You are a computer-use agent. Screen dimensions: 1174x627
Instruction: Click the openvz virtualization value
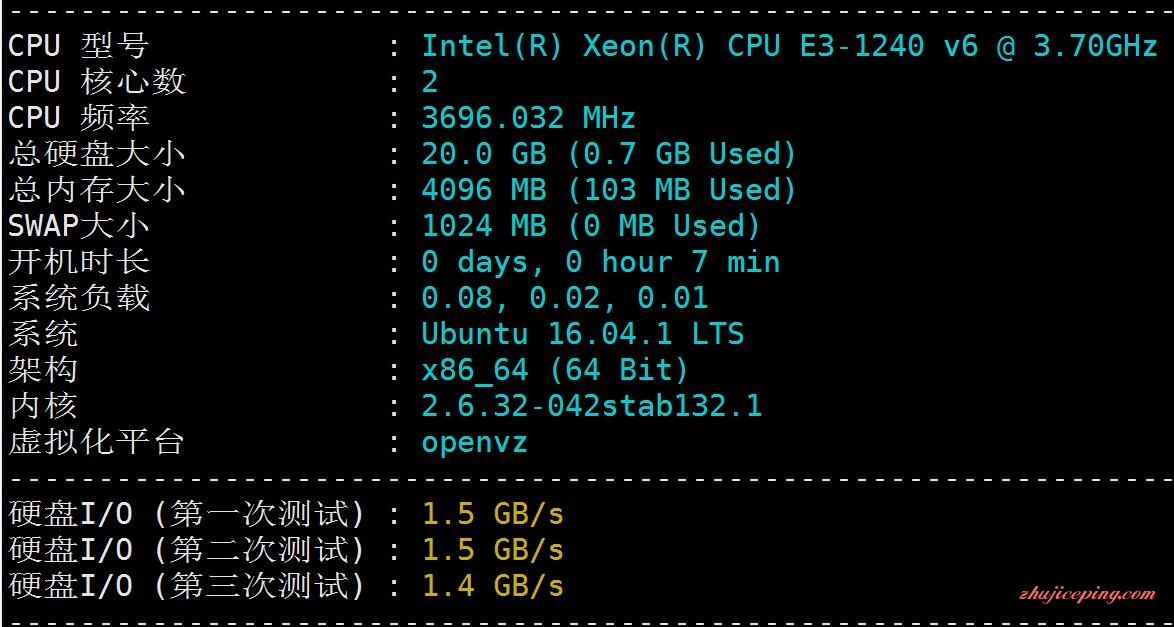(475, 443)
